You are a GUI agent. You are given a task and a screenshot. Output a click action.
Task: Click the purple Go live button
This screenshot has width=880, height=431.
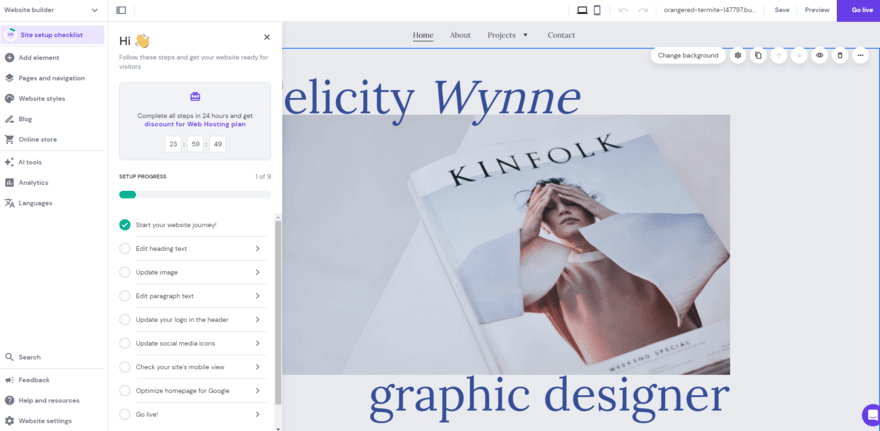[x=858, y=11]
